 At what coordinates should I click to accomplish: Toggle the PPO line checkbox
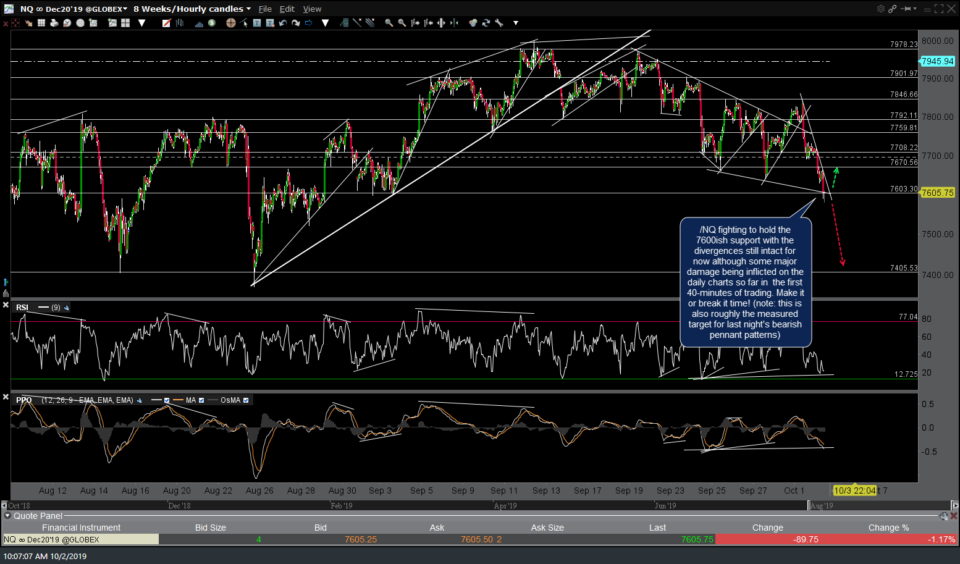click(x=166, y=400)
